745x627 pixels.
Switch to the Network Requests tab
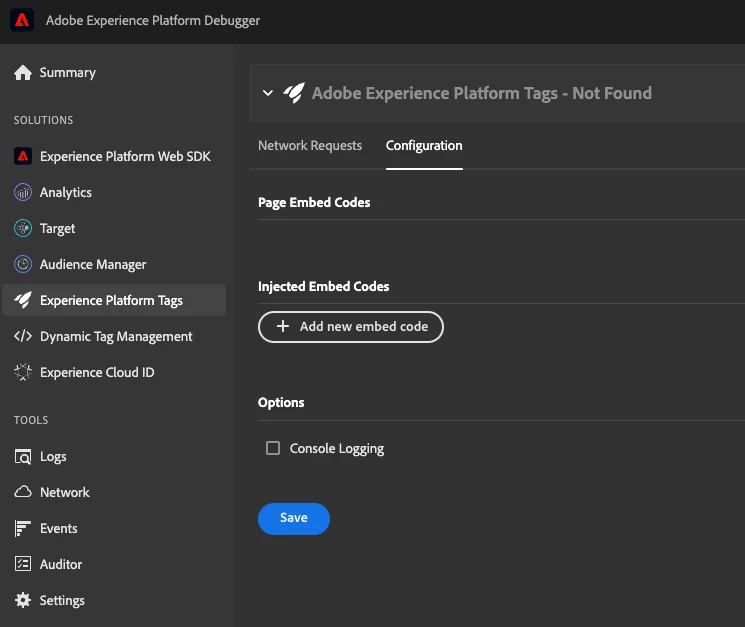tap(310, 145)
